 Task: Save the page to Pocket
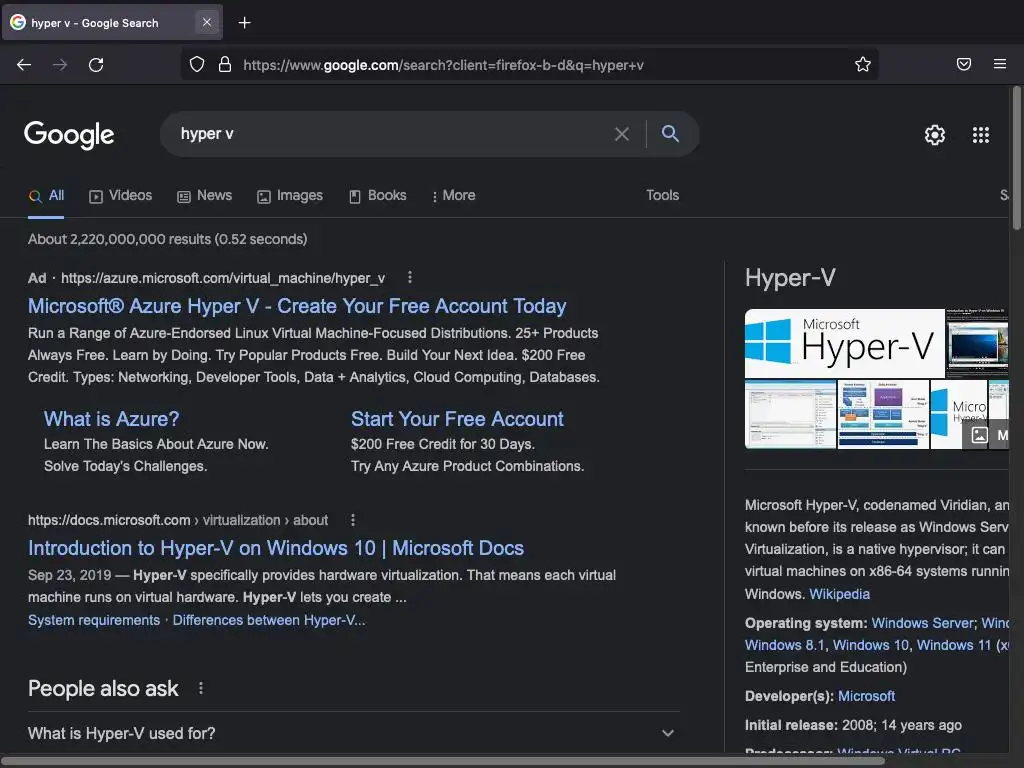click(963, 64)
